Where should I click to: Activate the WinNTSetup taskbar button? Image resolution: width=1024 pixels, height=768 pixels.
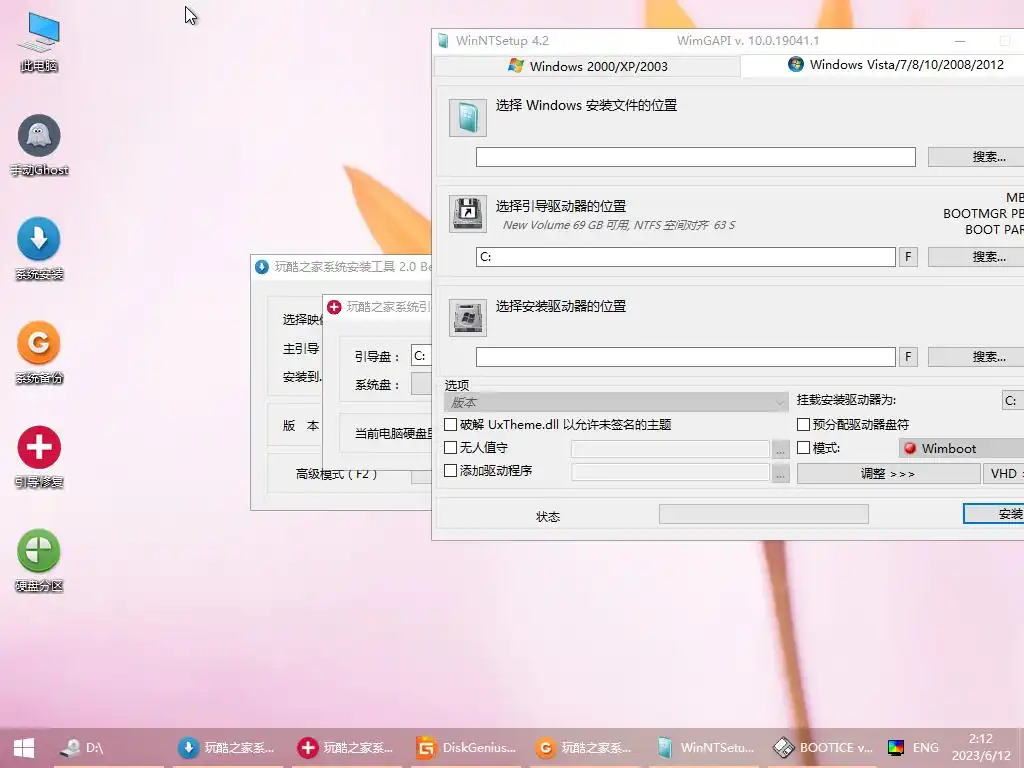click(x=705, y=748)
